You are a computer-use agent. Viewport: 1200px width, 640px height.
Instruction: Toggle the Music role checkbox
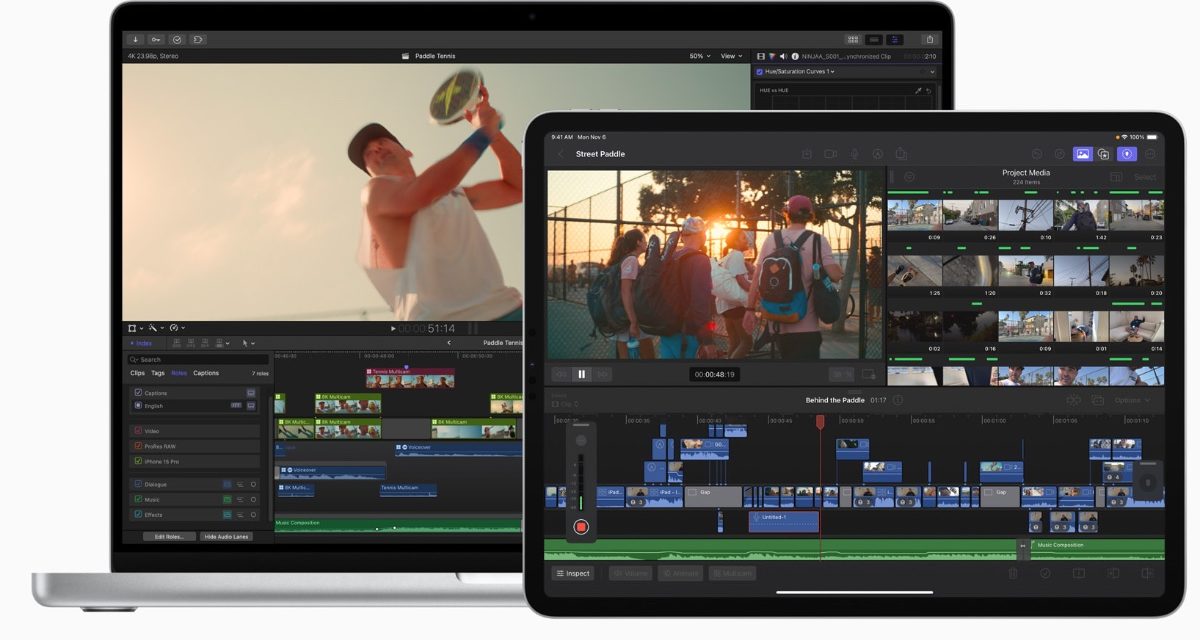(138, 499)
